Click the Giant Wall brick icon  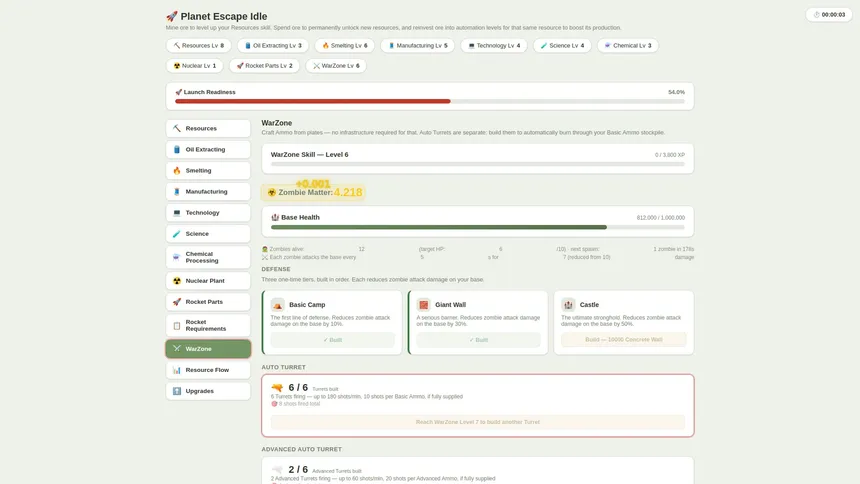coord(423,305)
